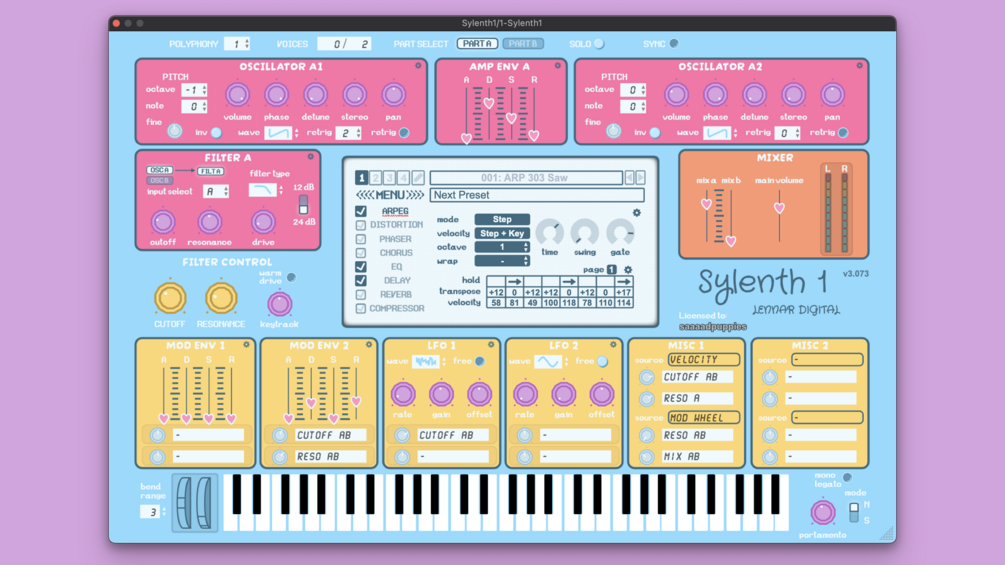Click the arpeggiator time knob

point(550,232)
